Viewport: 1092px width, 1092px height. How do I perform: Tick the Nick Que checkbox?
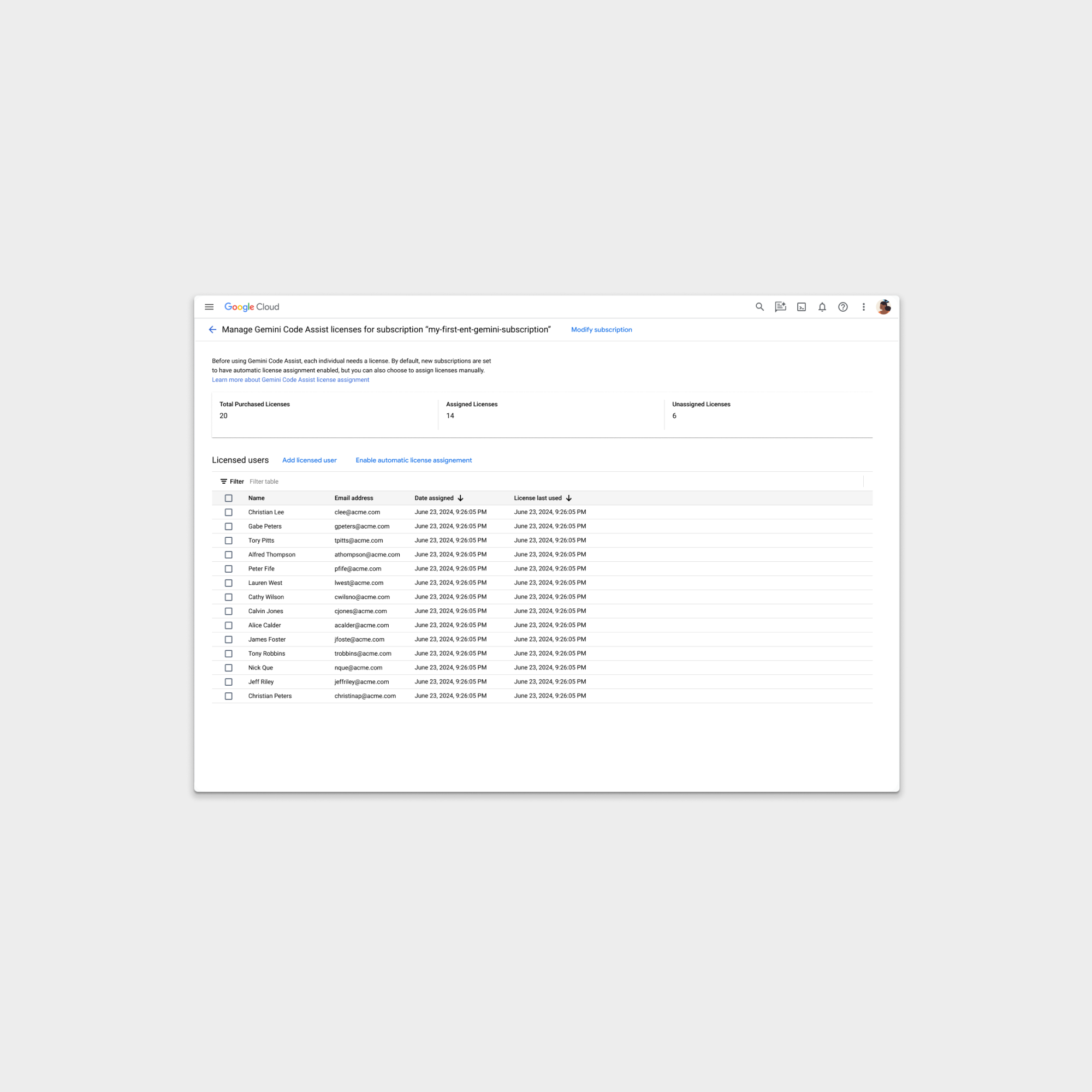(x=228, y=668)
